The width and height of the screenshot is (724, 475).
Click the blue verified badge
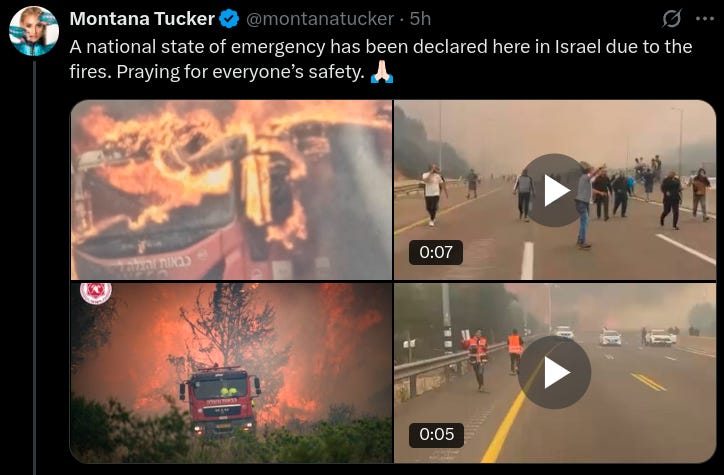229,19
